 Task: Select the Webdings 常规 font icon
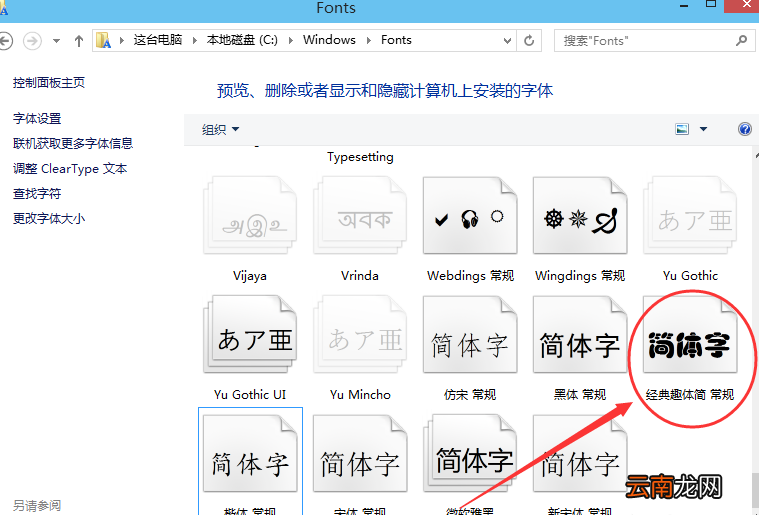coord(470,215)
